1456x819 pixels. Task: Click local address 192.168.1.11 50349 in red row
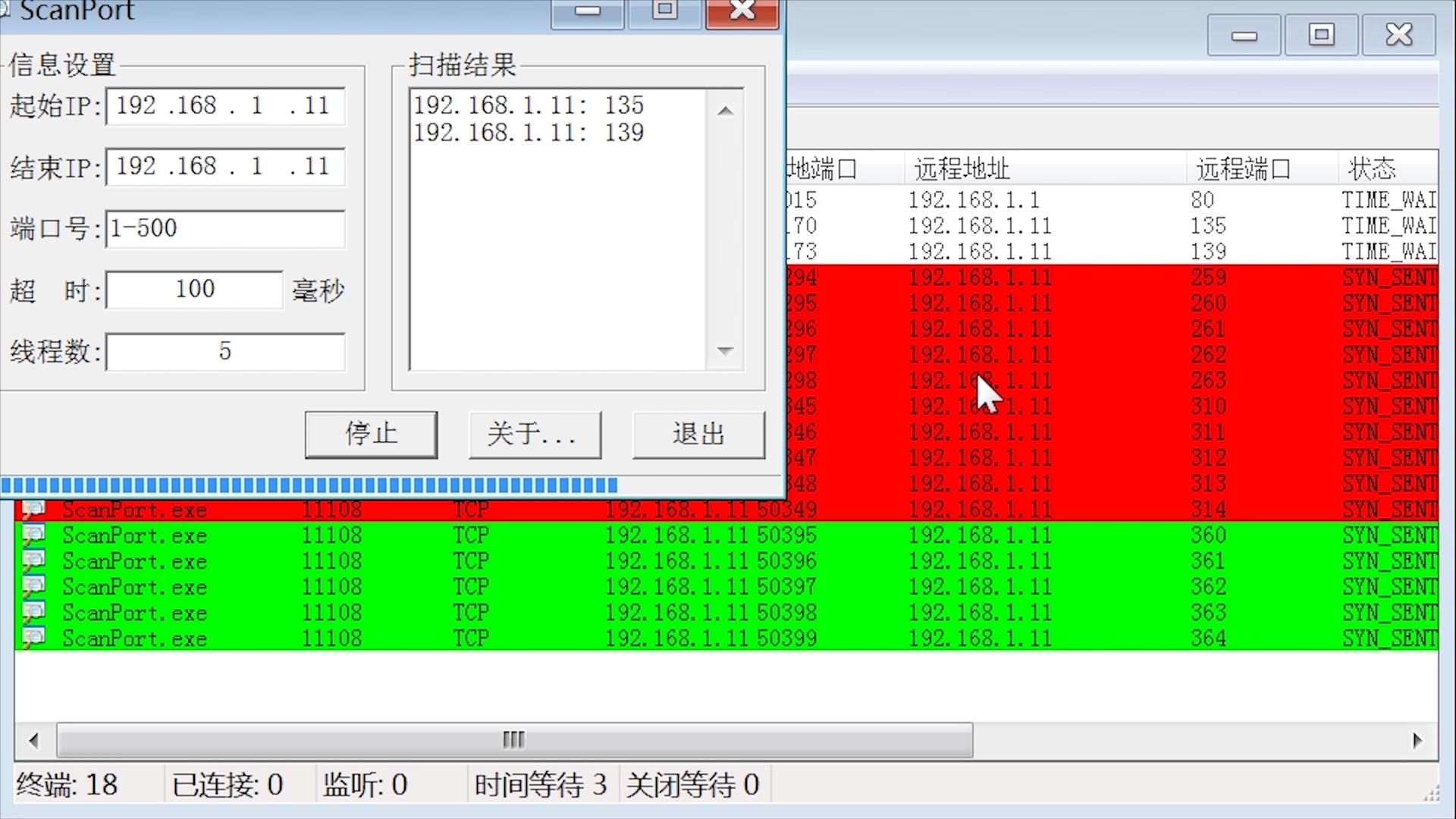pyautogui.click(x=711, y=510)
